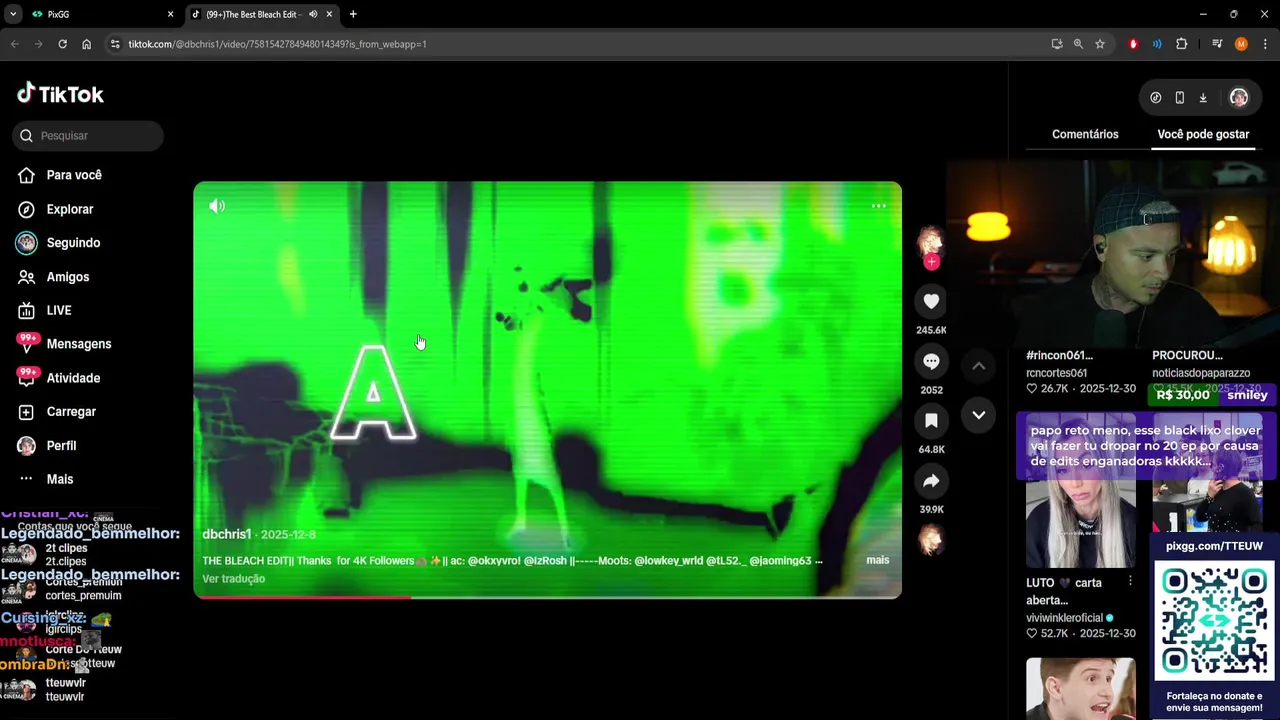Click Ver tradução link
This screenshot has width=1280, height=720.
[234, 579]
